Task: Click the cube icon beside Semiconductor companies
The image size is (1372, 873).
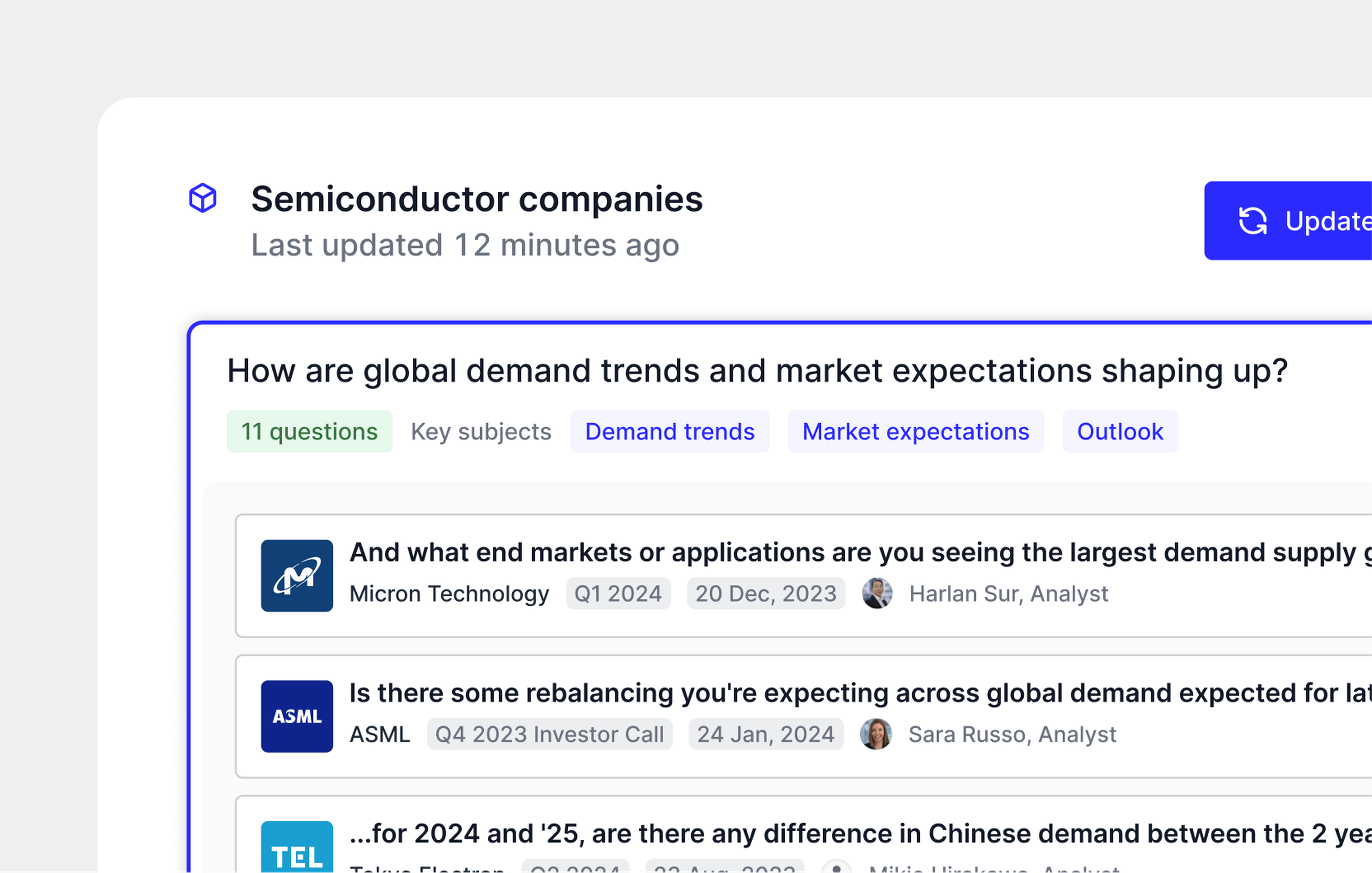Action: pos(202,198)
